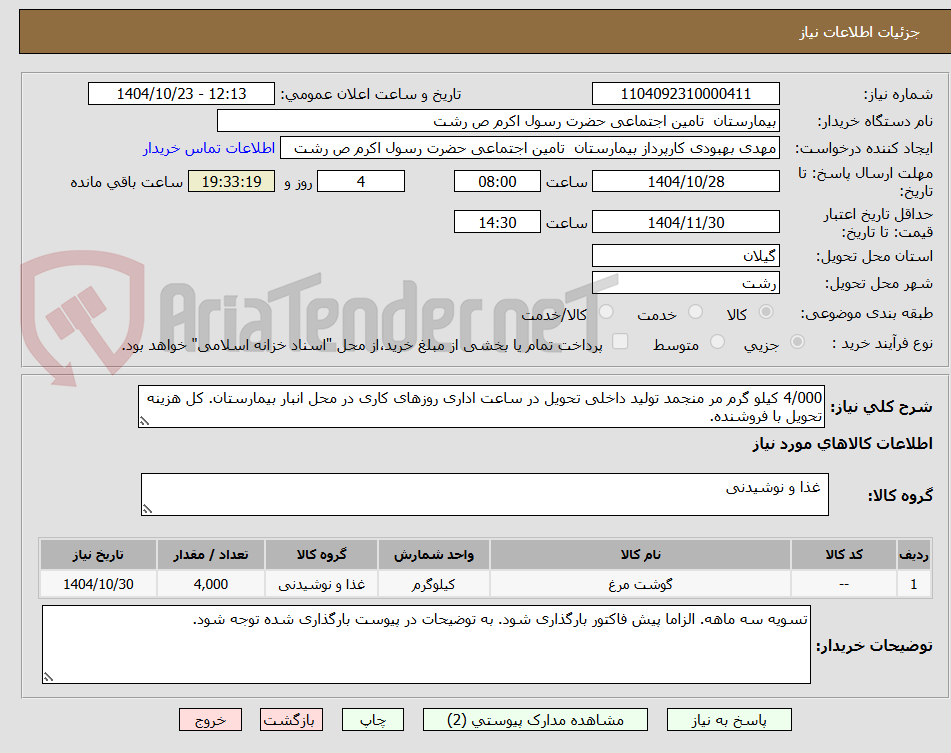Click the استان محل تحویل field گیلان
Viewport: 951px width, 753px height.
pos(685,256)
